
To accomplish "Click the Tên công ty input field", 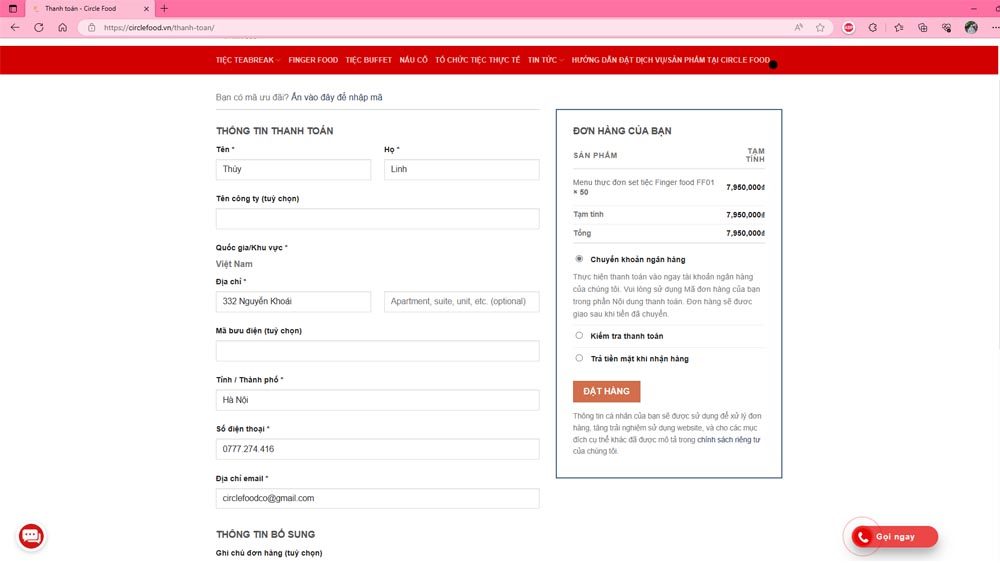I will click(x=378, y=219).
